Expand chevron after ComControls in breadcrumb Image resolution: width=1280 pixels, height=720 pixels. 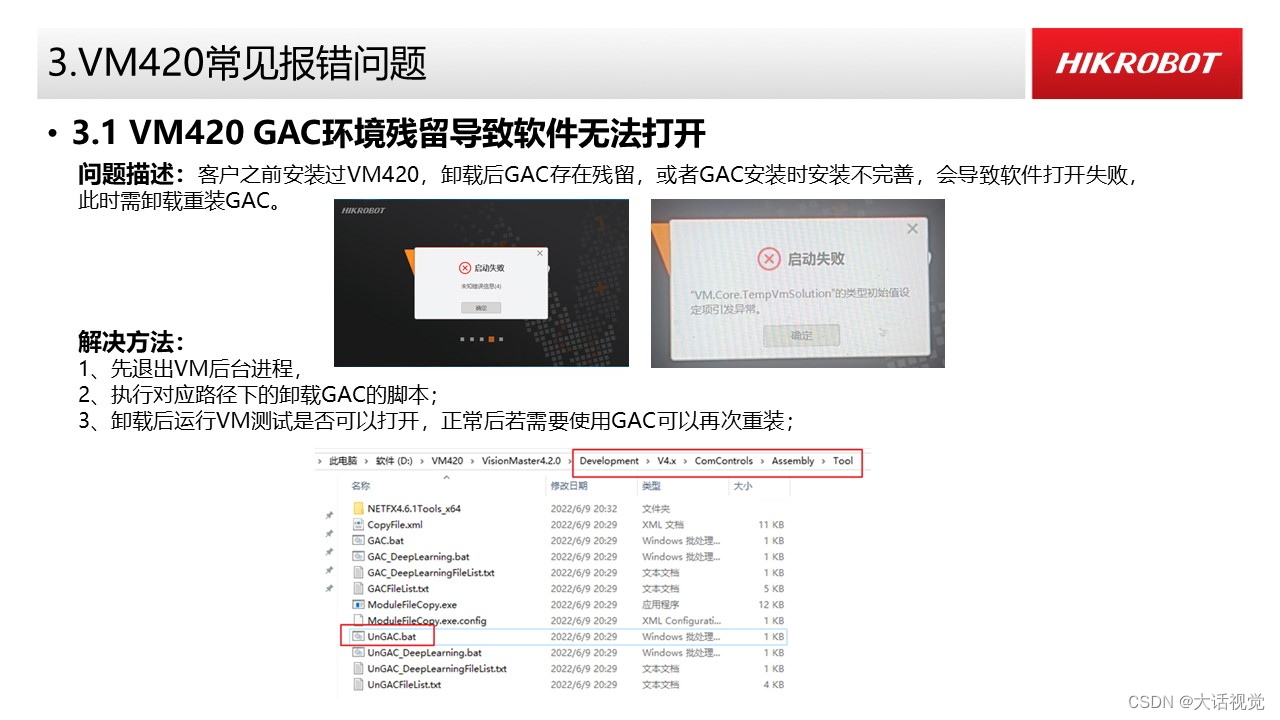click(762, 461)
